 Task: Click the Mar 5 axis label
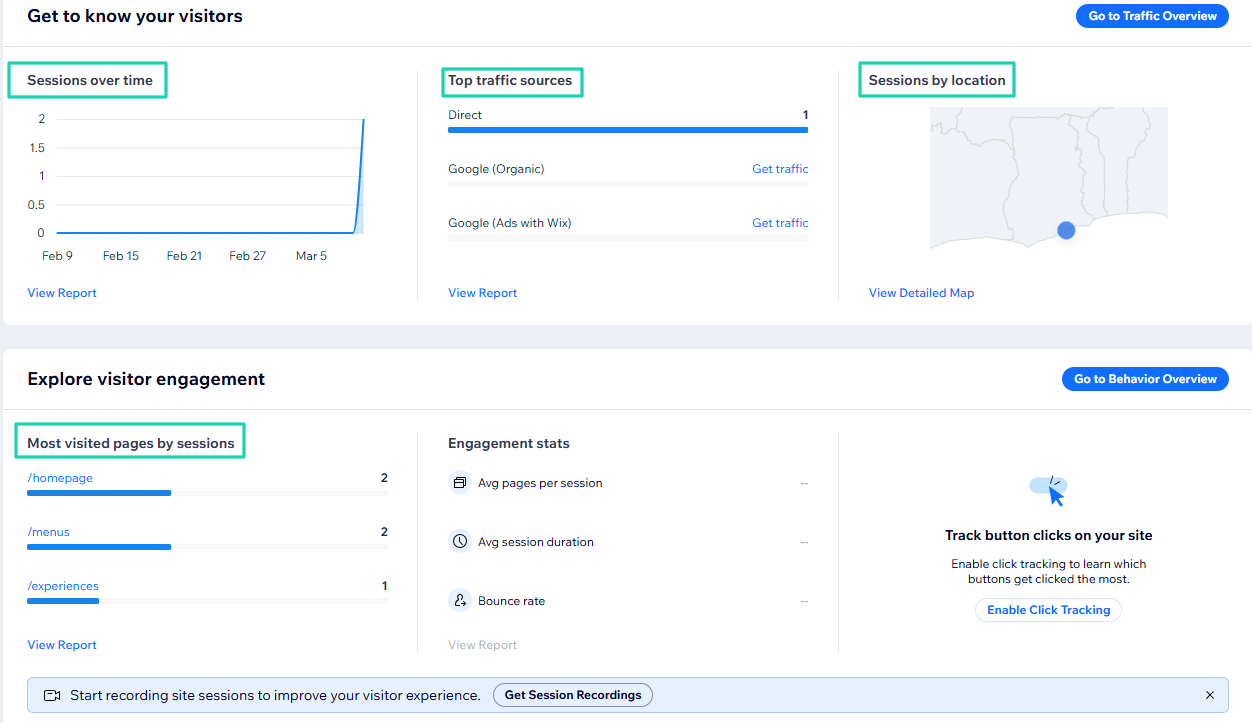(x=311, y=256)
